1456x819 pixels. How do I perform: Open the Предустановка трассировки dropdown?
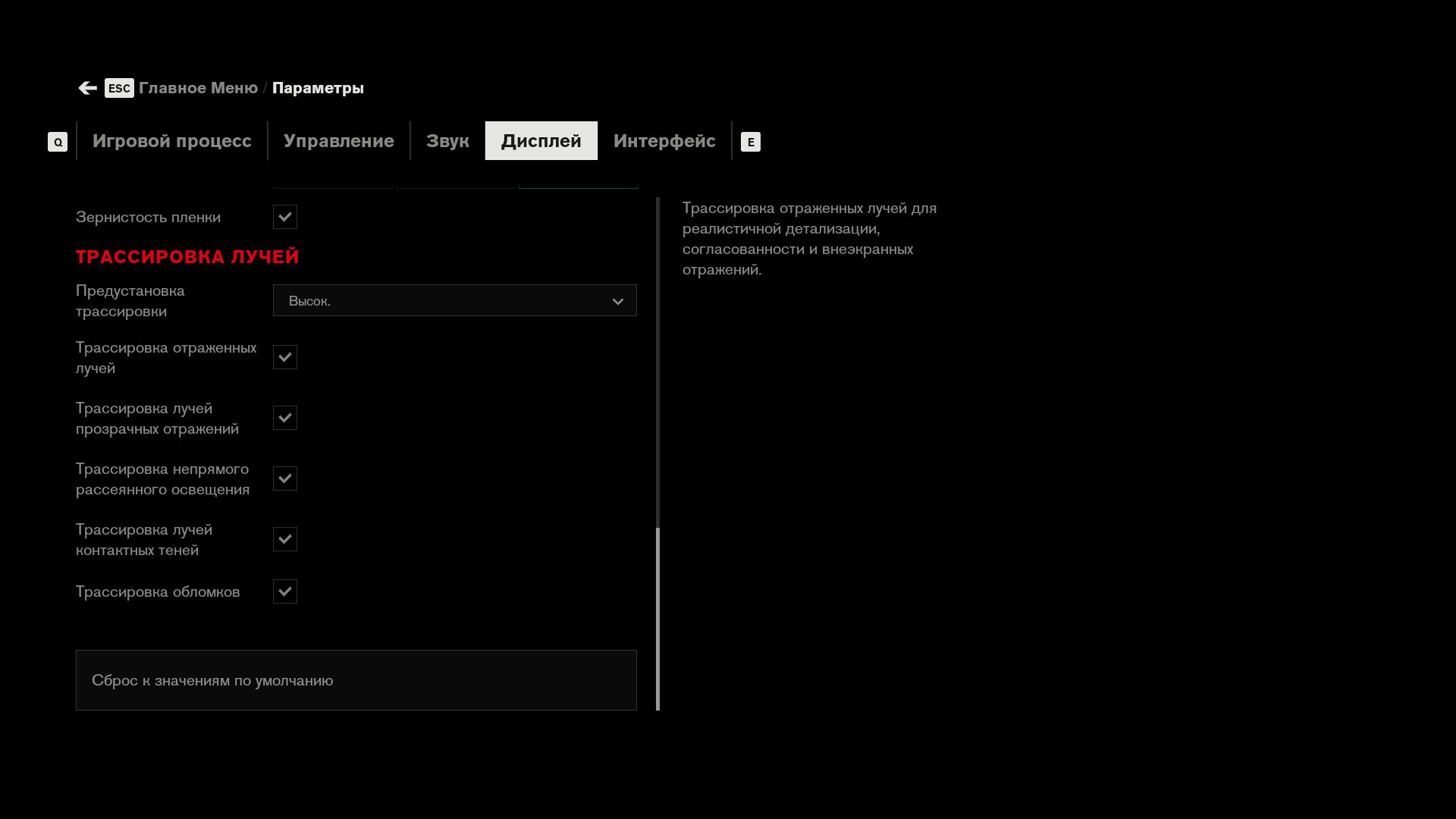coord(453,301)
